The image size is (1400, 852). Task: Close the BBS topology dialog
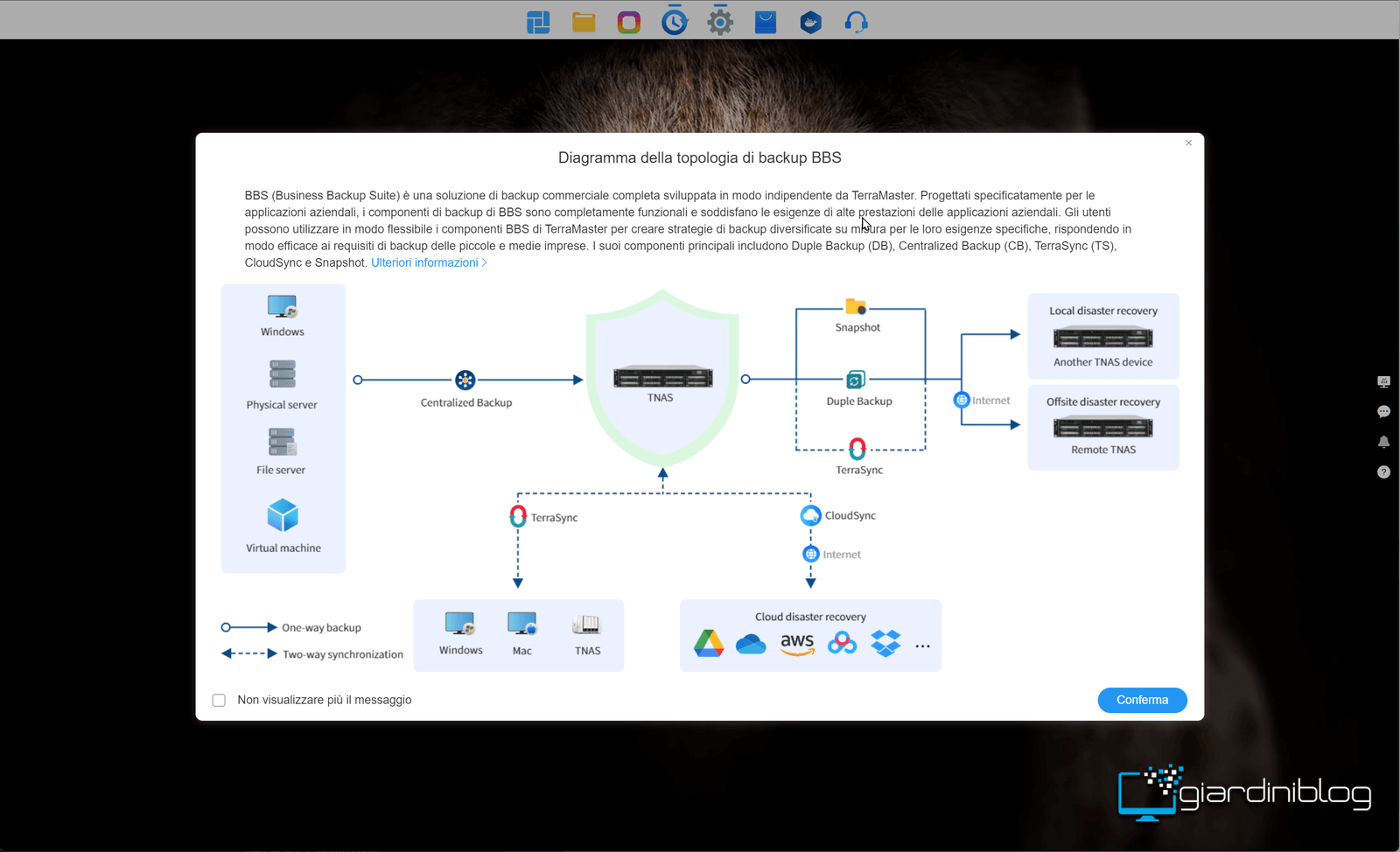click(x=1188, y=143)
